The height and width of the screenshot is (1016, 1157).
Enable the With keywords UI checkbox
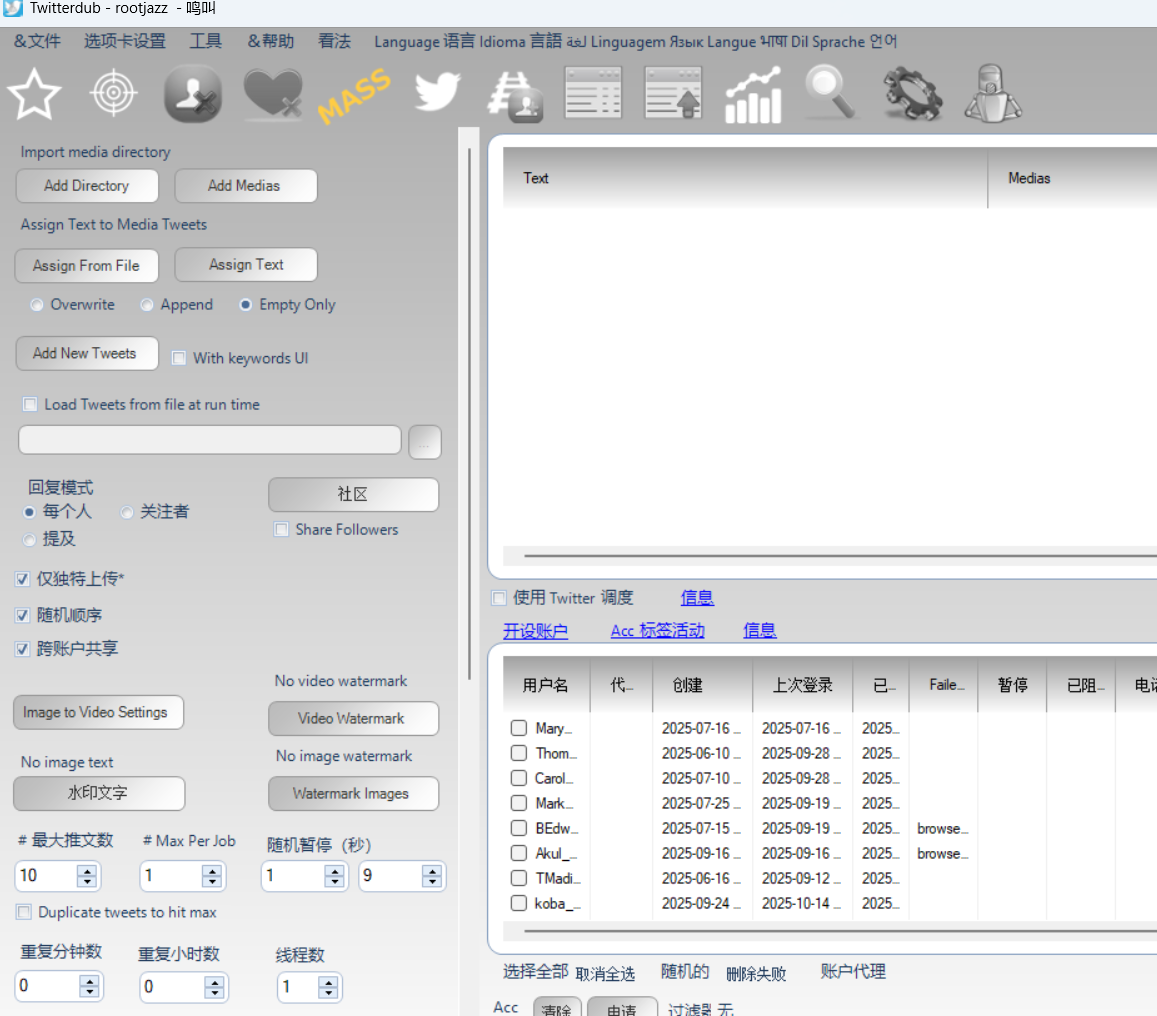coord(179,358)
